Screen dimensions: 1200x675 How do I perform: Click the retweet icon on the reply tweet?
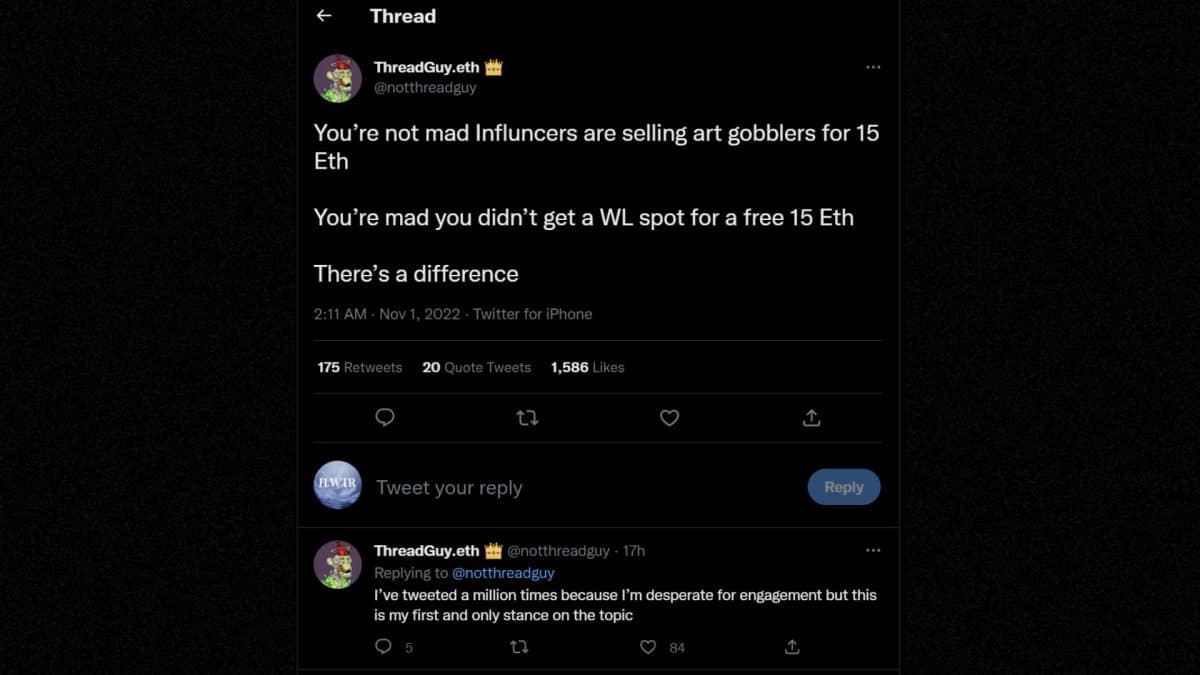pyautogui.click(x=519, y=647)
